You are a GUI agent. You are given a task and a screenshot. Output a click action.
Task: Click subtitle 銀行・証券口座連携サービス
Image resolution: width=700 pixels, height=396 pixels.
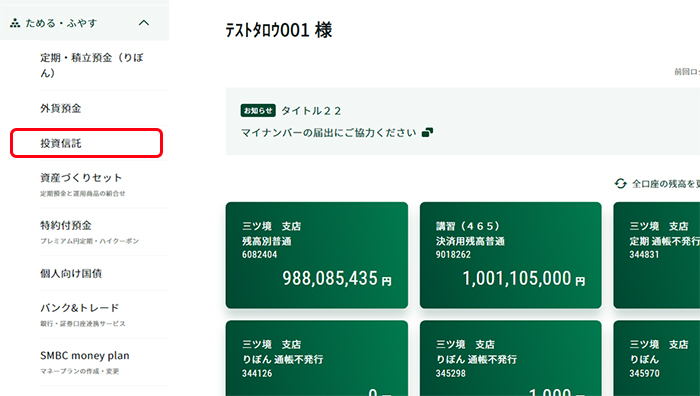point(83,324)
